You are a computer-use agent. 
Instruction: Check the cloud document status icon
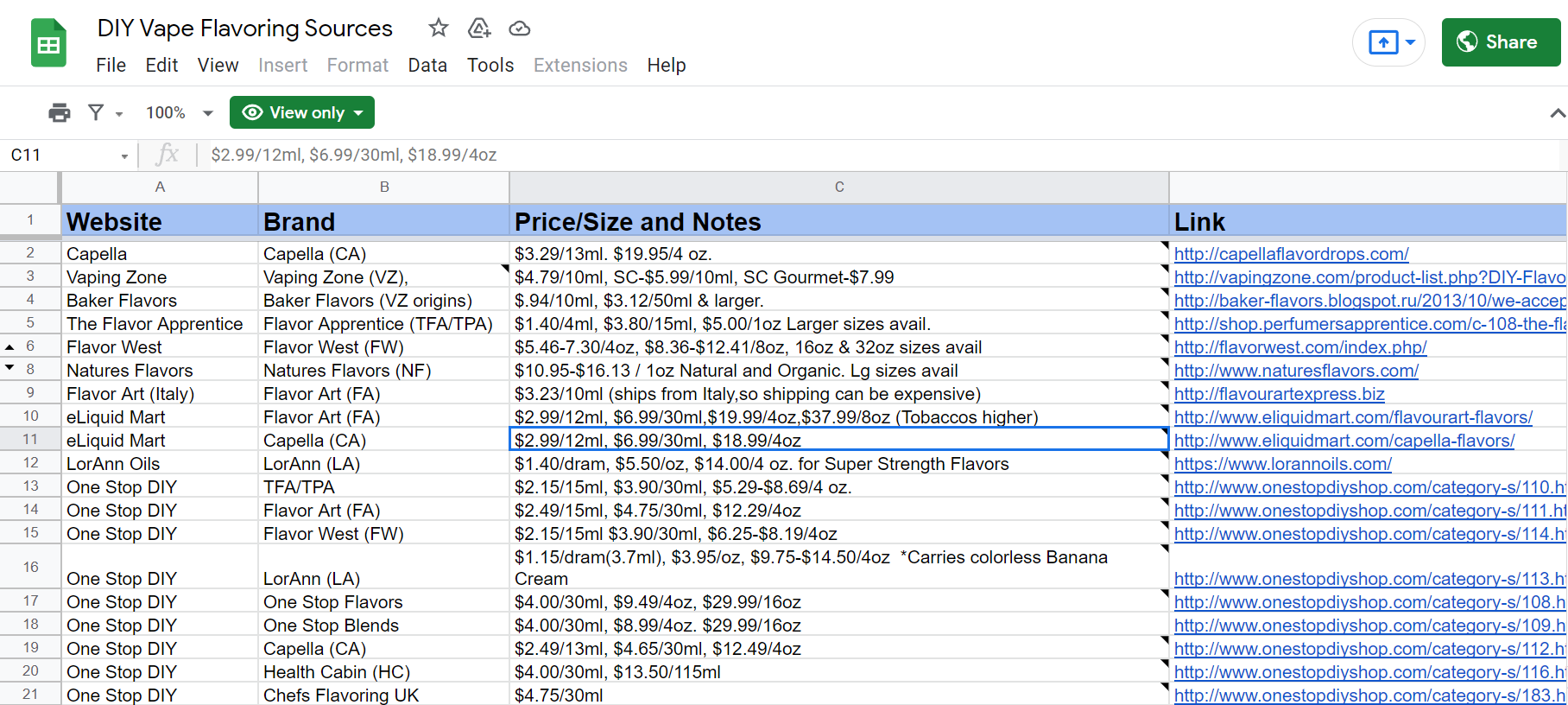(519, 29)
